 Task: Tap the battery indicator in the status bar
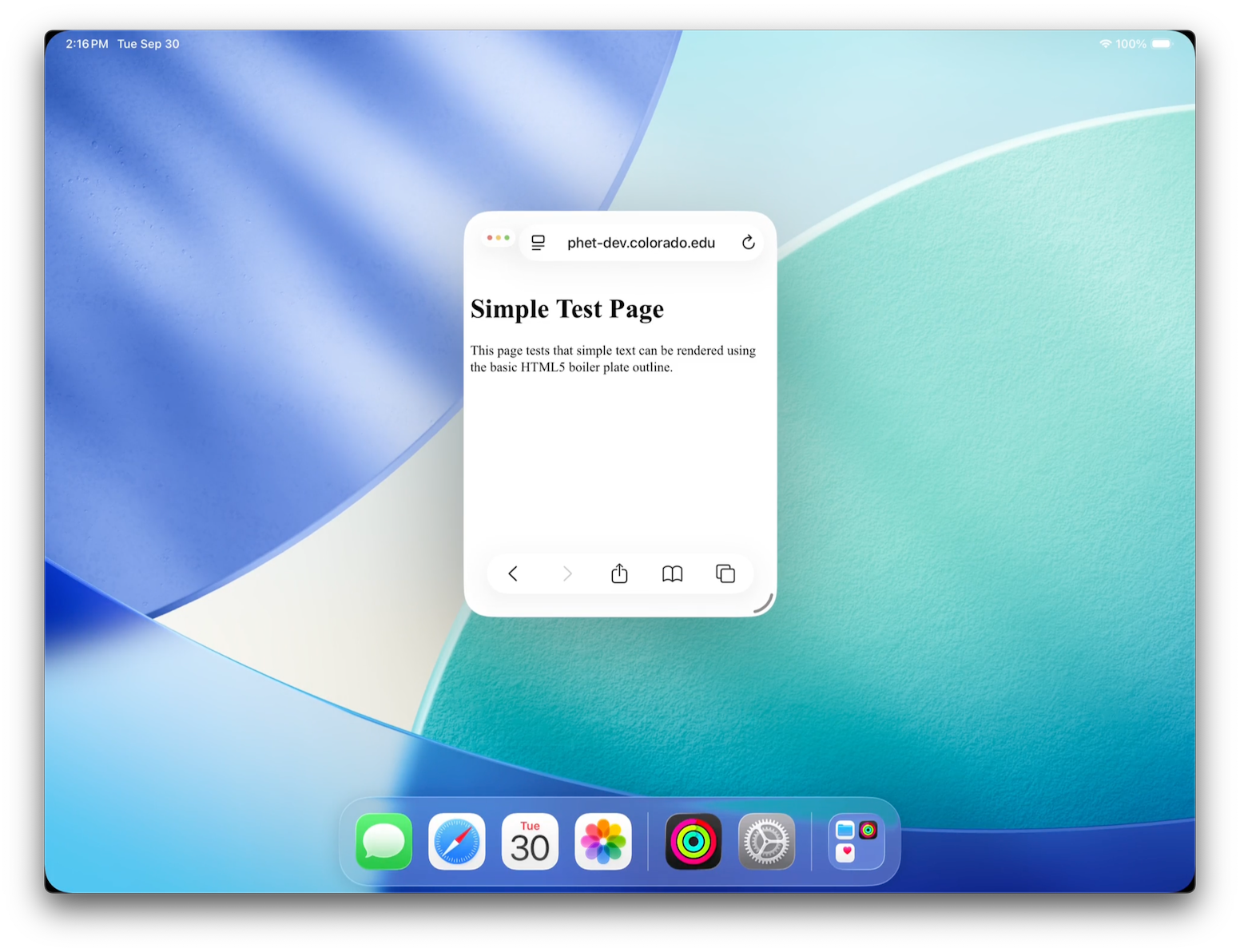pyautogui.click(x=1162, y=44)
